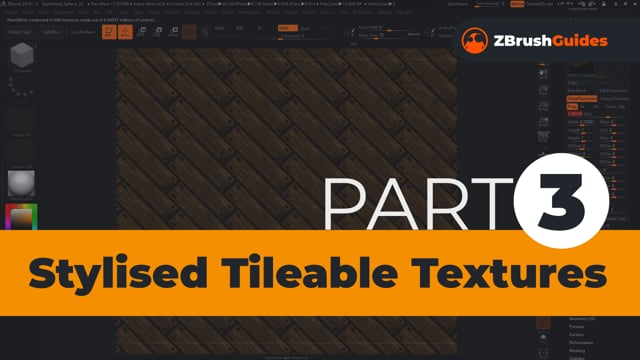Select the Rotate transform icon
The height and width of the screenshot is (360, 640).
click(x=173, y=32)
